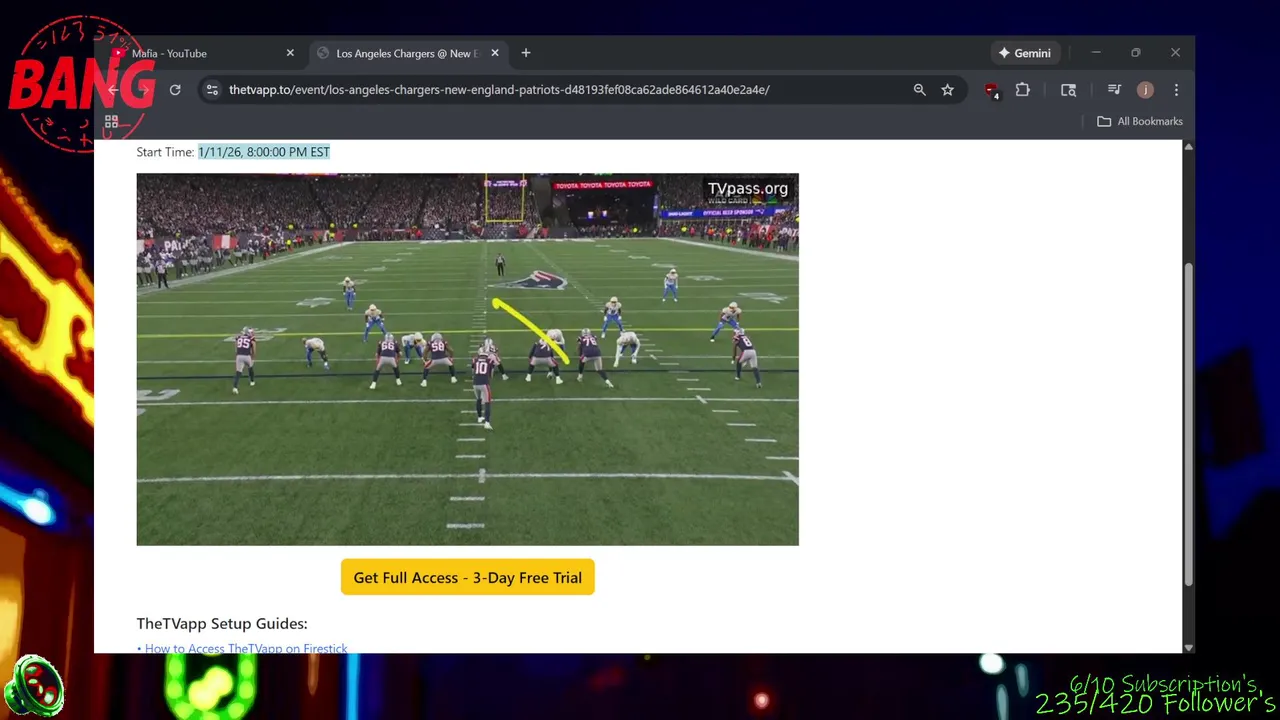
Task: Close the Los Angeles Chargers tab
Action: coord(495,53)
